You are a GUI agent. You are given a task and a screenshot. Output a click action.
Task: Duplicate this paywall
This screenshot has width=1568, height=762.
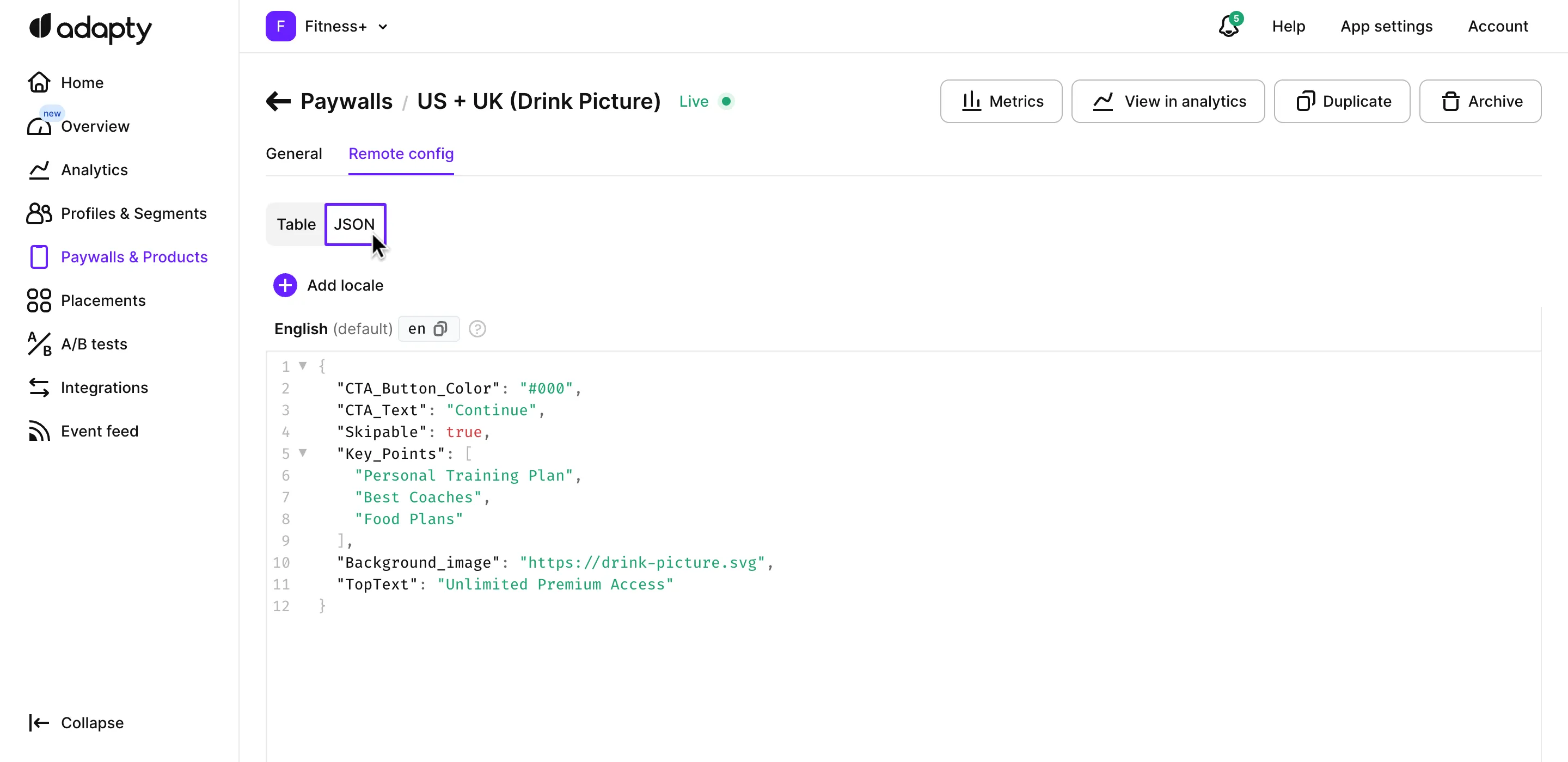1342,101
